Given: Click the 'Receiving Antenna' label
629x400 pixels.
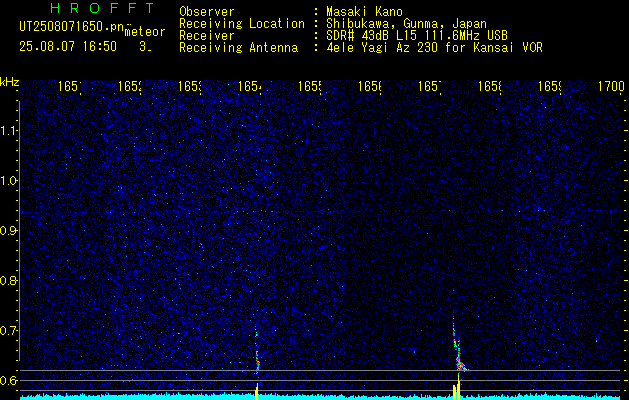Looking at the screenshot, I should 238,48.
